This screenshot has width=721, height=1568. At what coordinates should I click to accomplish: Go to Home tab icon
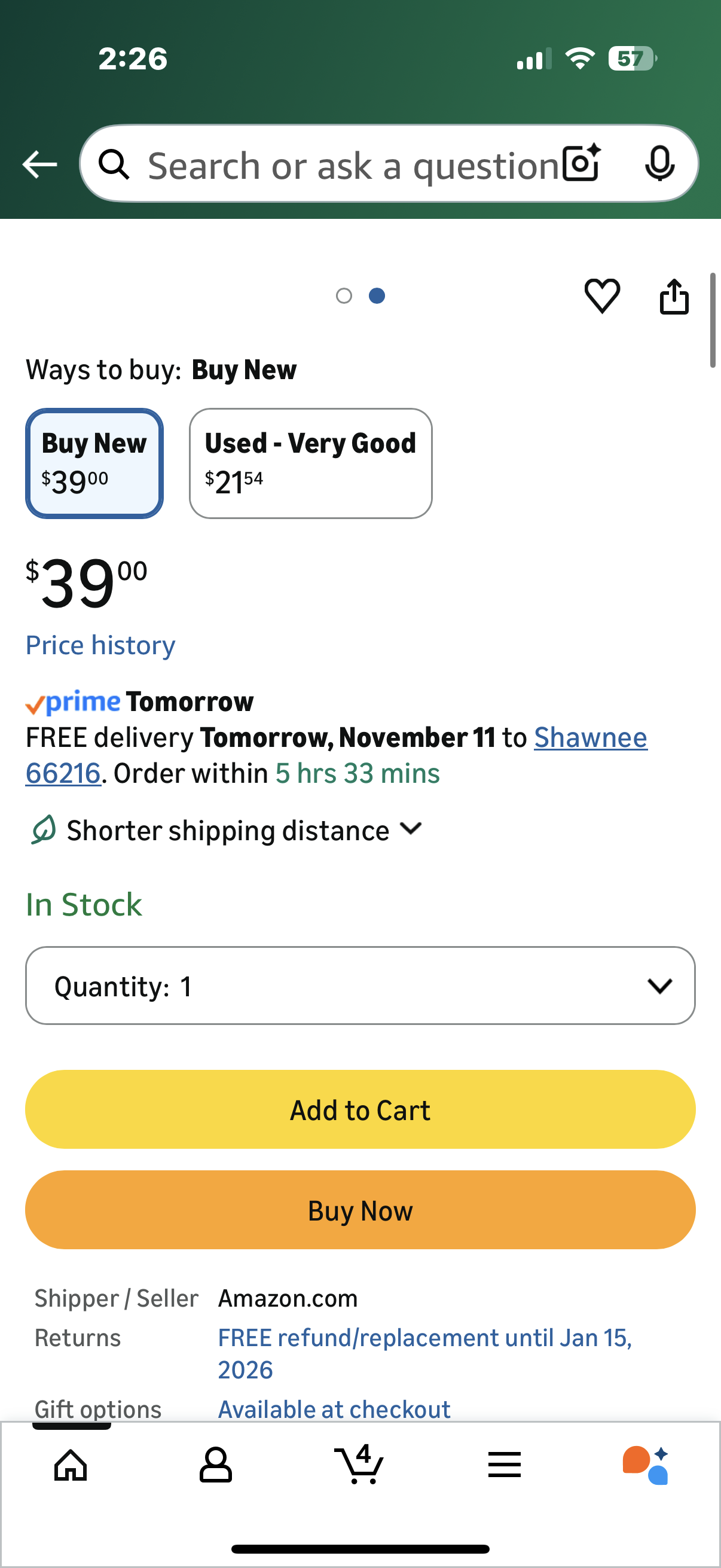[x=71, y=1465]
